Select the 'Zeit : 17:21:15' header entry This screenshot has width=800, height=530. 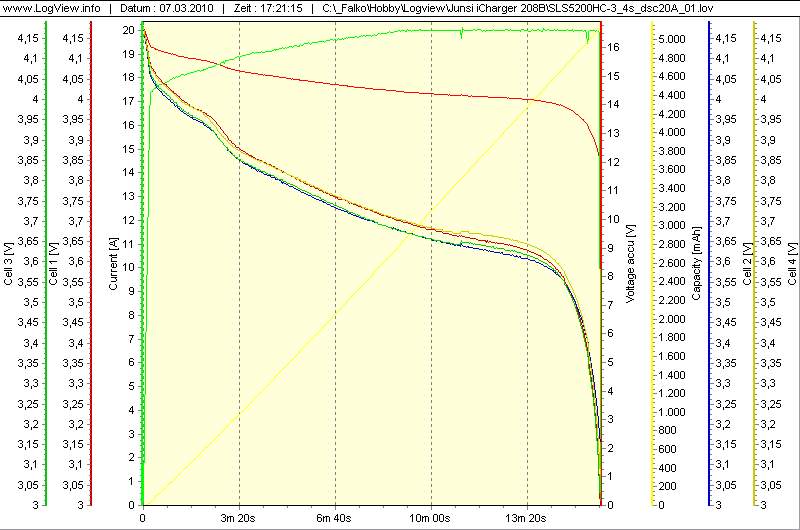coord(268,8)
